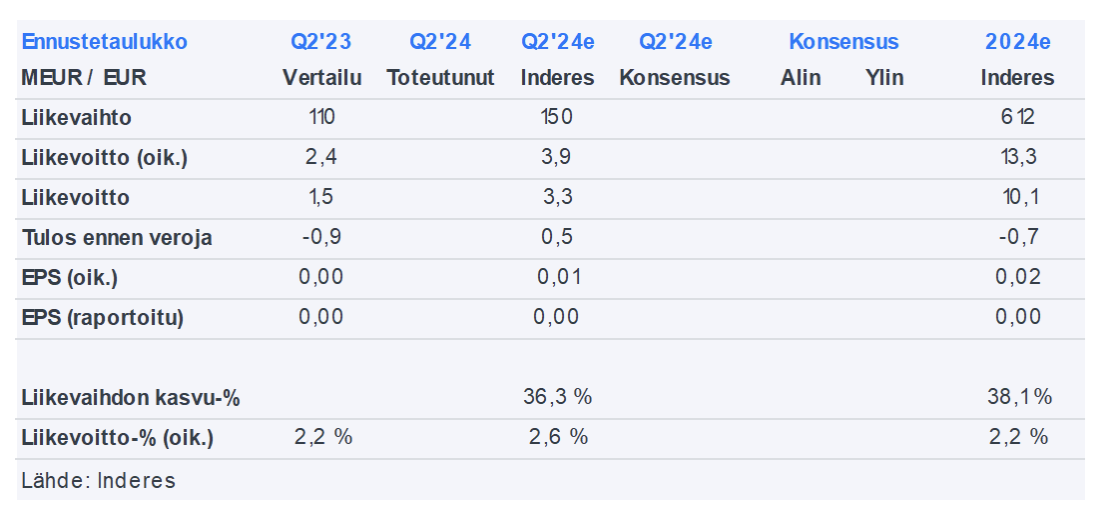Click the Tulos ennen veroja row label
Viewport: 1100px width, 520px height.
tap(116, 238)
